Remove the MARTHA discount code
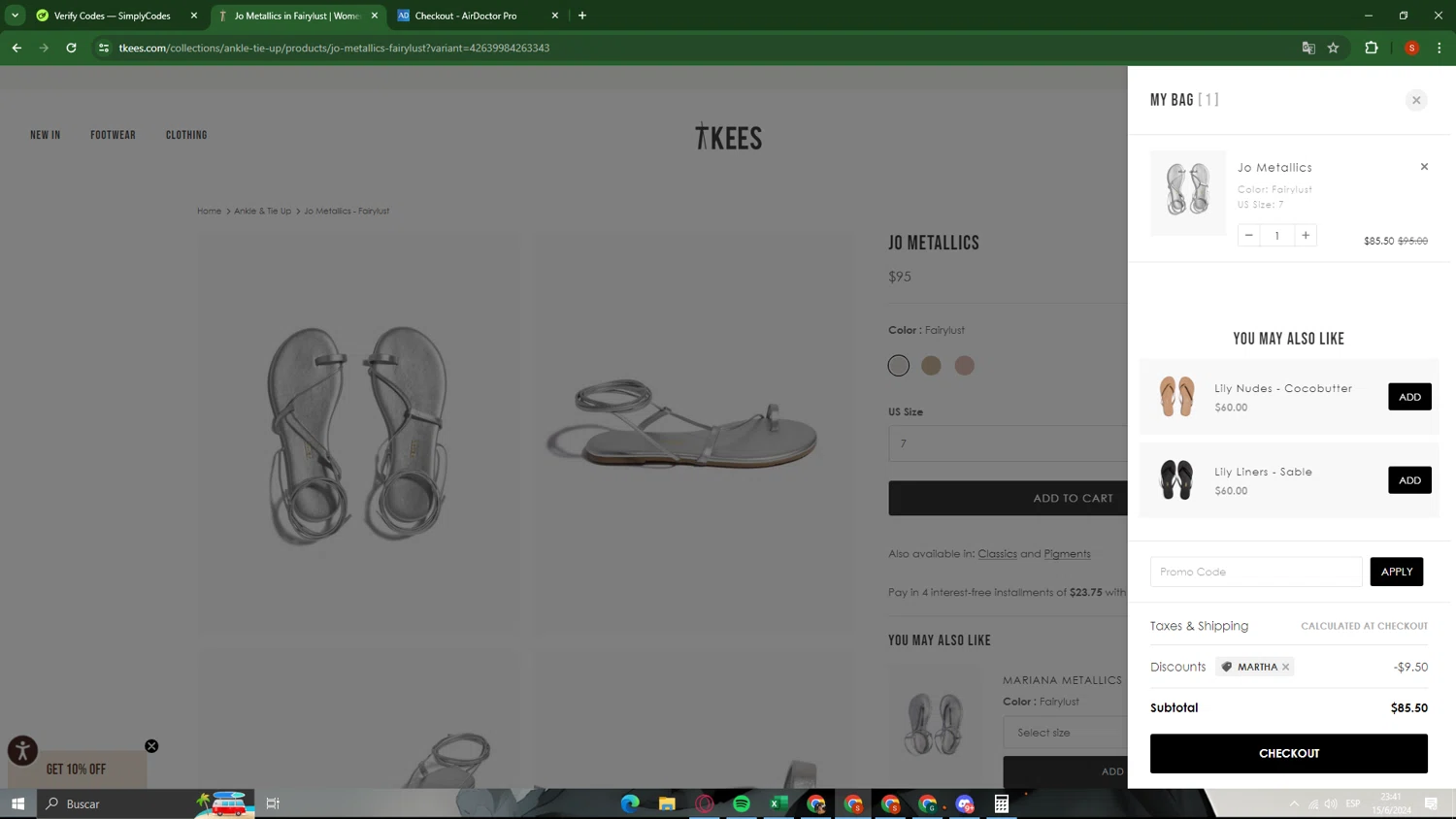 coord(1285,667)
